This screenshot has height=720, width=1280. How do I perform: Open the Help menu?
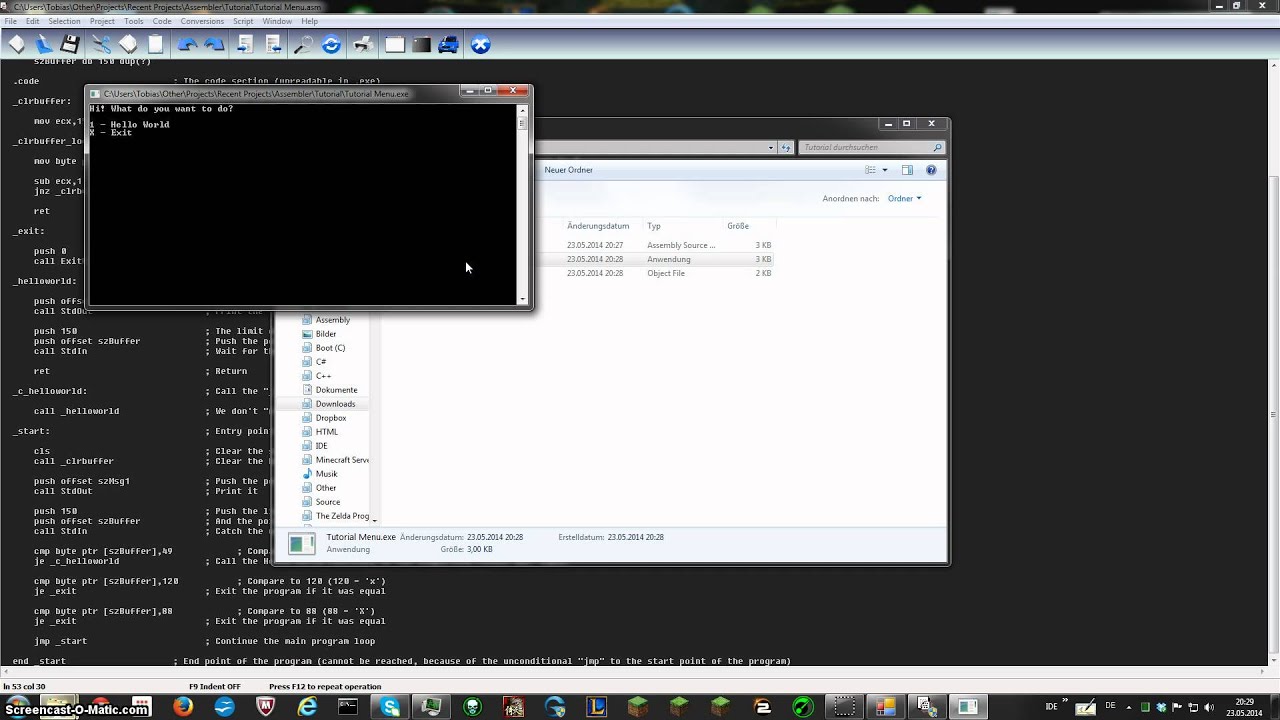310,21
